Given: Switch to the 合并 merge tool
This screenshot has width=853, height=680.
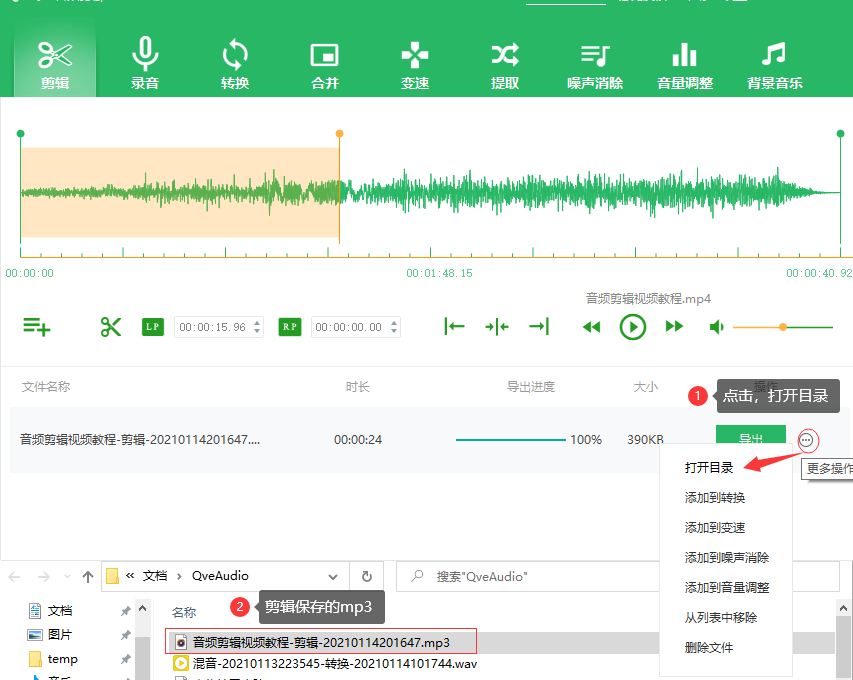Looking at the screenshot, I should pos(324,62).
